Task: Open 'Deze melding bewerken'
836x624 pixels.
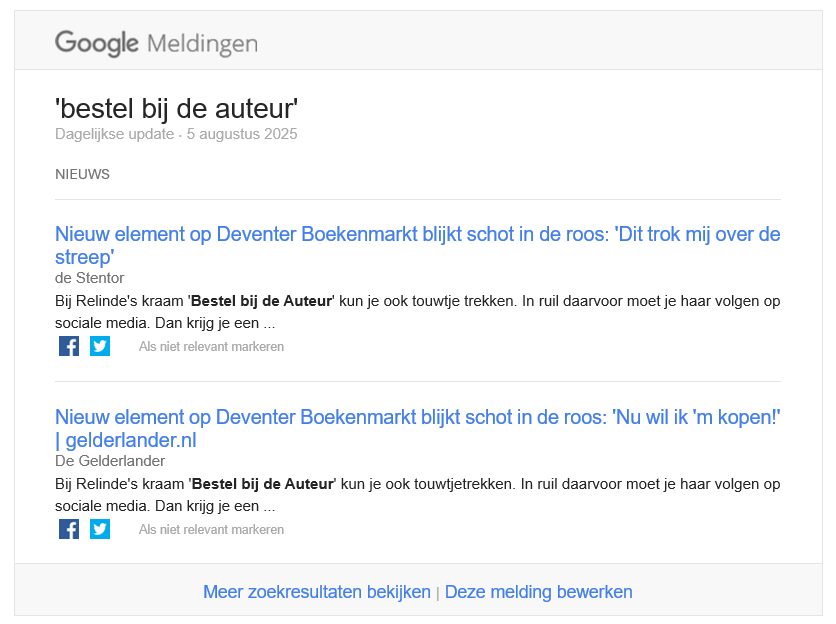Action: click(538, 592)
